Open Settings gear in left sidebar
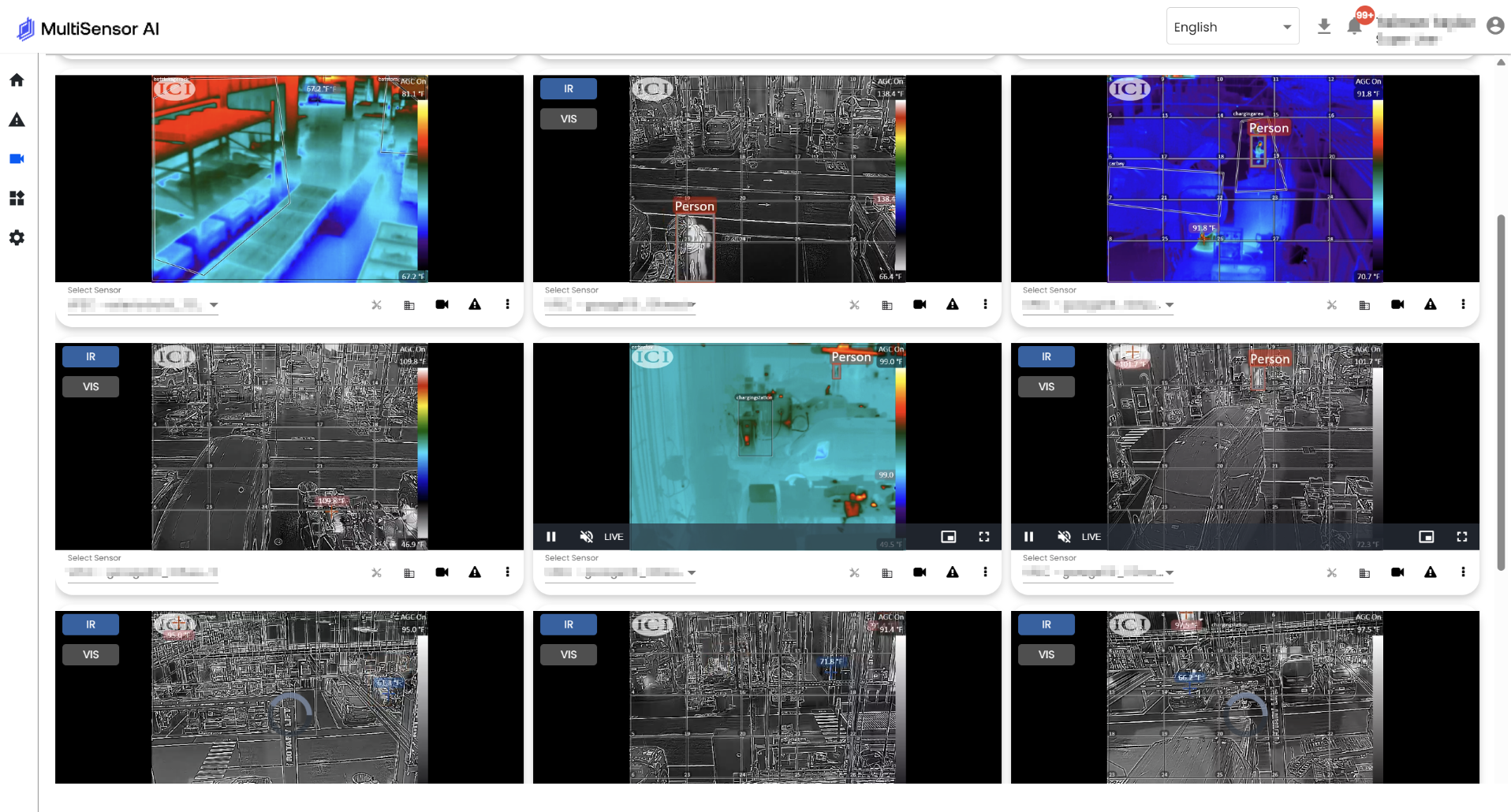The width and height of the screenshot is (1511, 812). point(17,237)
